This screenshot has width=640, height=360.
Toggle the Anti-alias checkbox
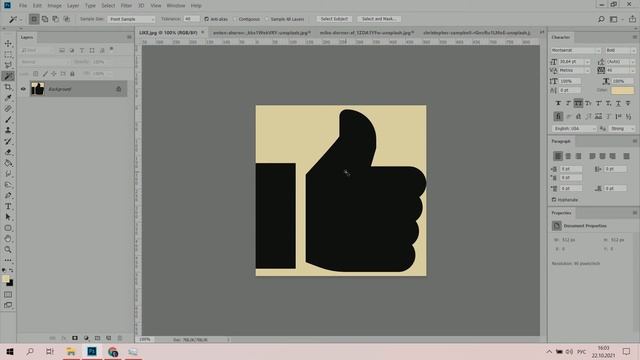(207, 19)
